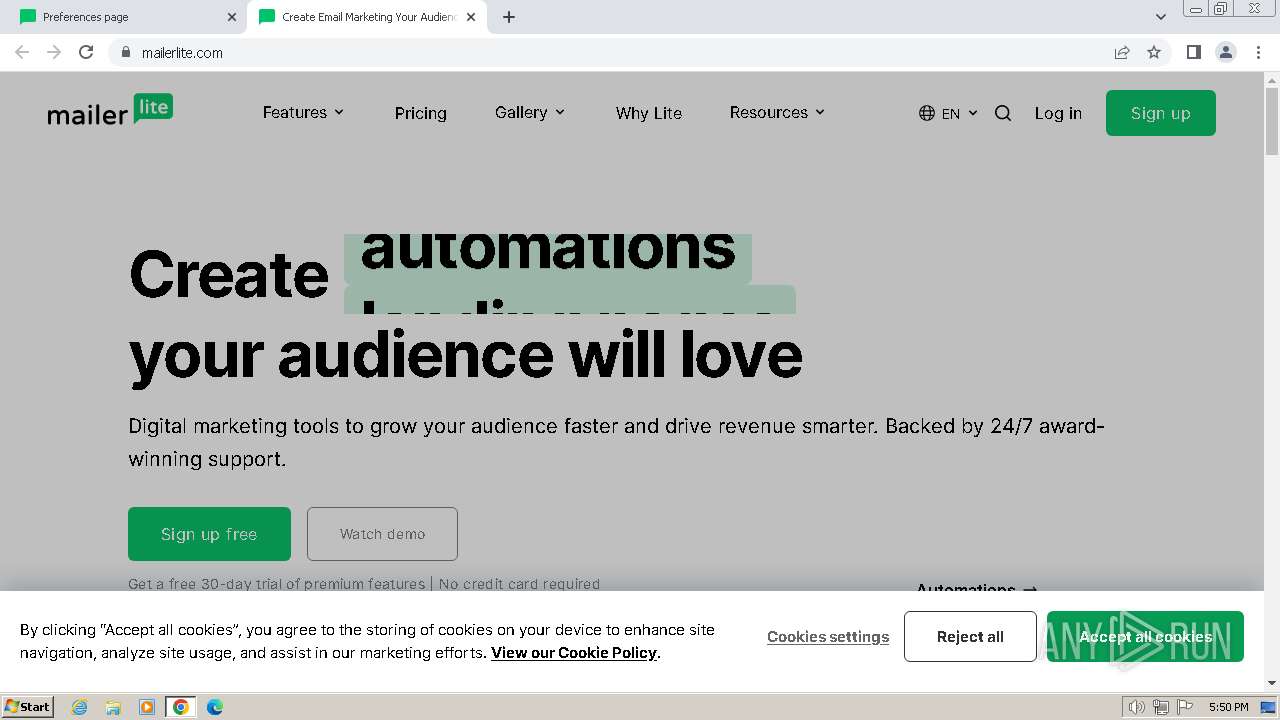The height and width of the screenshot is (720, 1280).
Task: Open a new tab with the plus icon
Action: (509, 17)
